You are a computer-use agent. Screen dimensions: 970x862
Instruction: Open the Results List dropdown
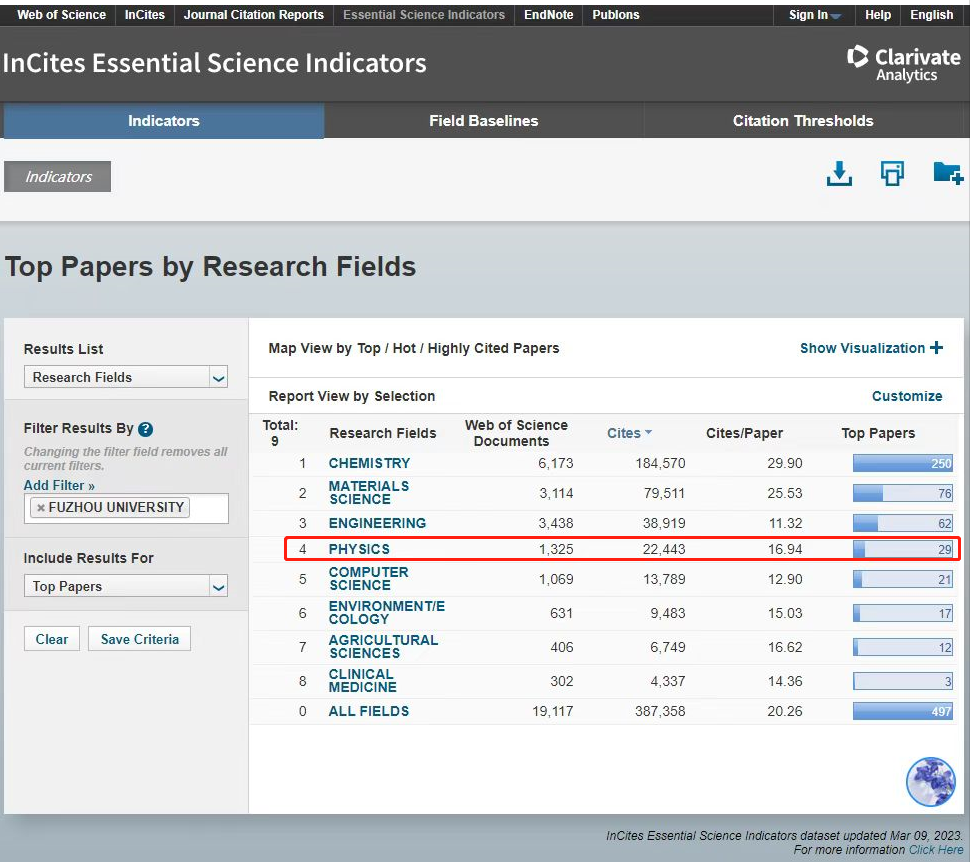(x=126, y=377)
